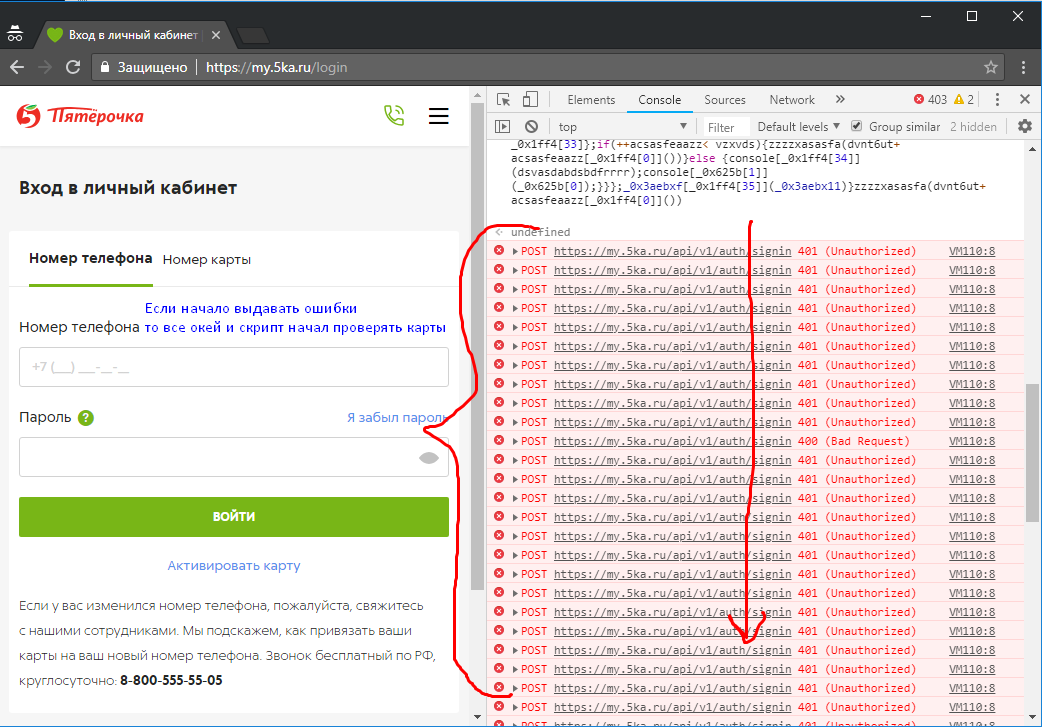Screen dimensions: 1042x727
Task: Click the console Filter input
Action: click(727, 127)
